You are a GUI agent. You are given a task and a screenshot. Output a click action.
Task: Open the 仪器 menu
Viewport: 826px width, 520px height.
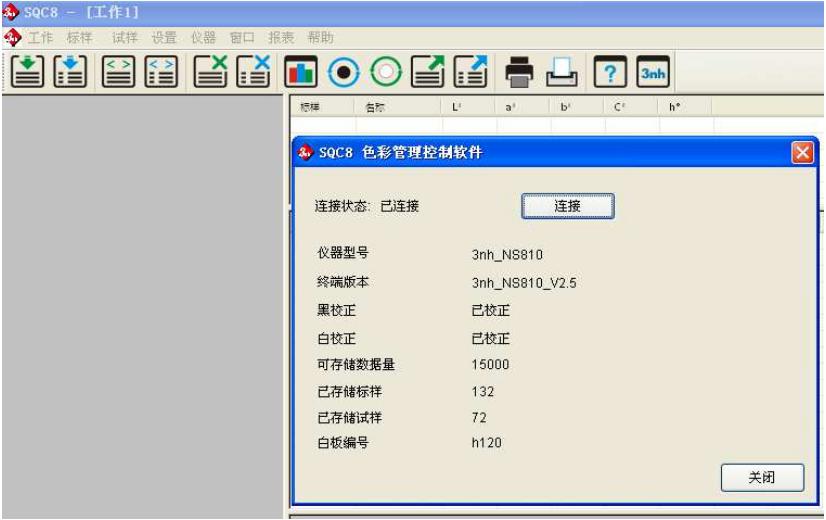pos(203,38)
